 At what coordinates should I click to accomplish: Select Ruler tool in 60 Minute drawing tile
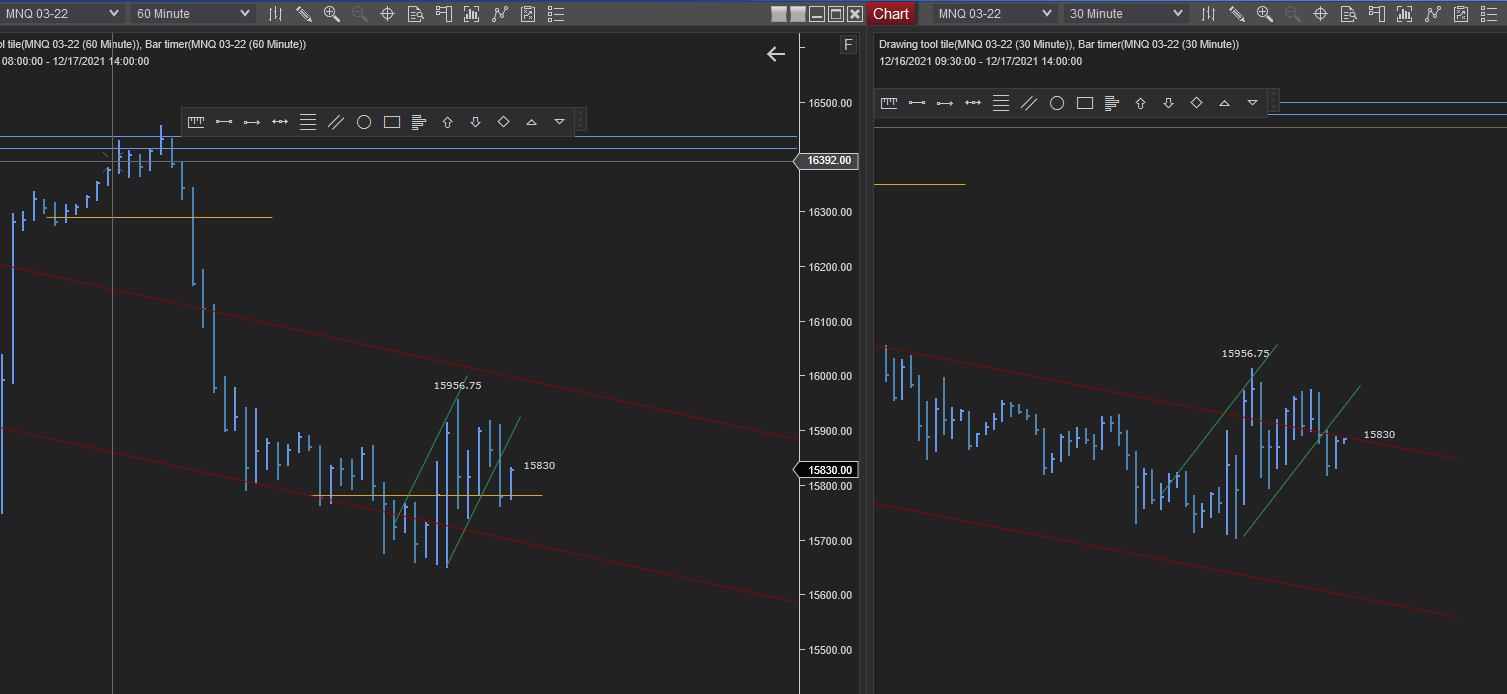(x=196, y=122)
